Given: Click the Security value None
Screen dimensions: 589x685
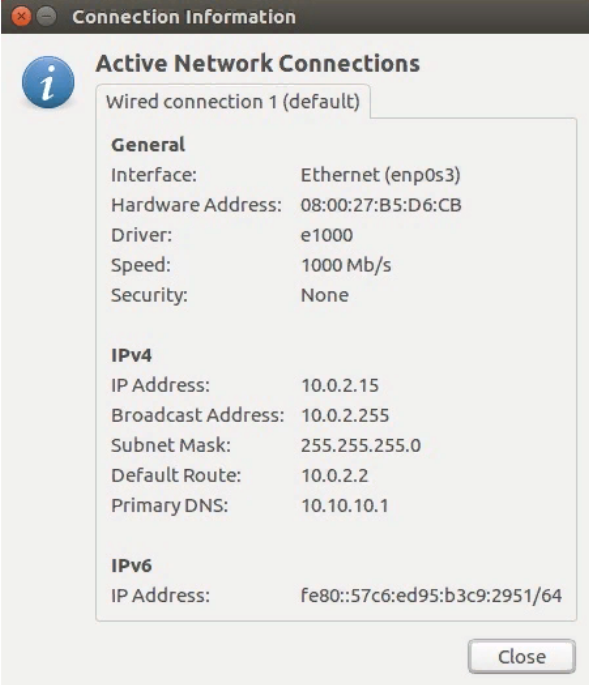Looking at the screenshot, I should 325,295.
